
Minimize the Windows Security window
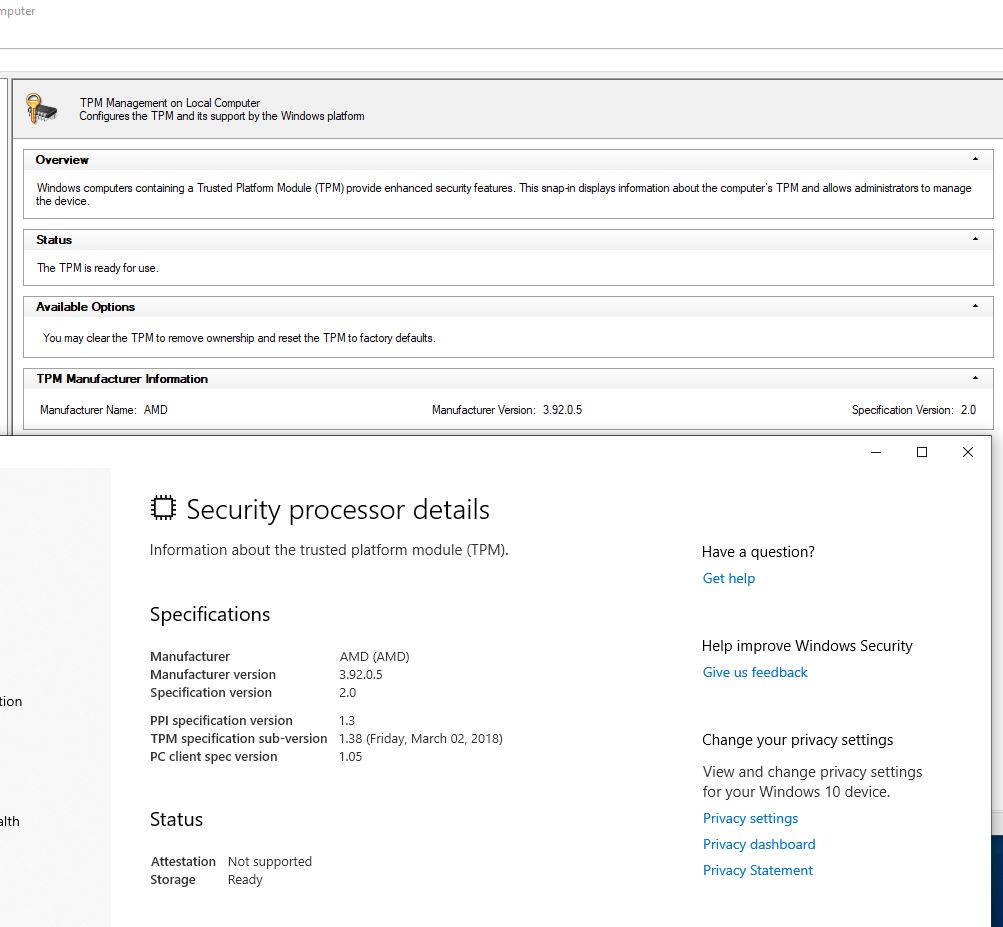[876, 452]
